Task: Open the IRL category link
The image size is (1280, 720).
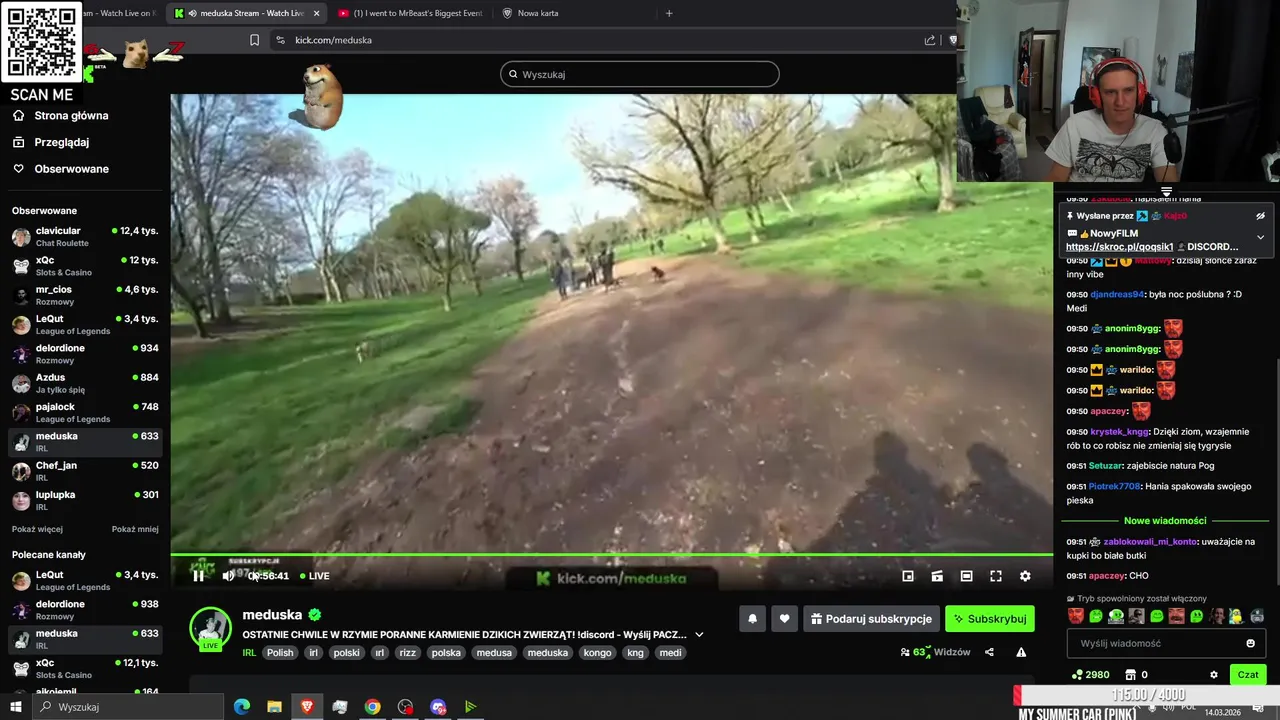Action: pos(249,653)
